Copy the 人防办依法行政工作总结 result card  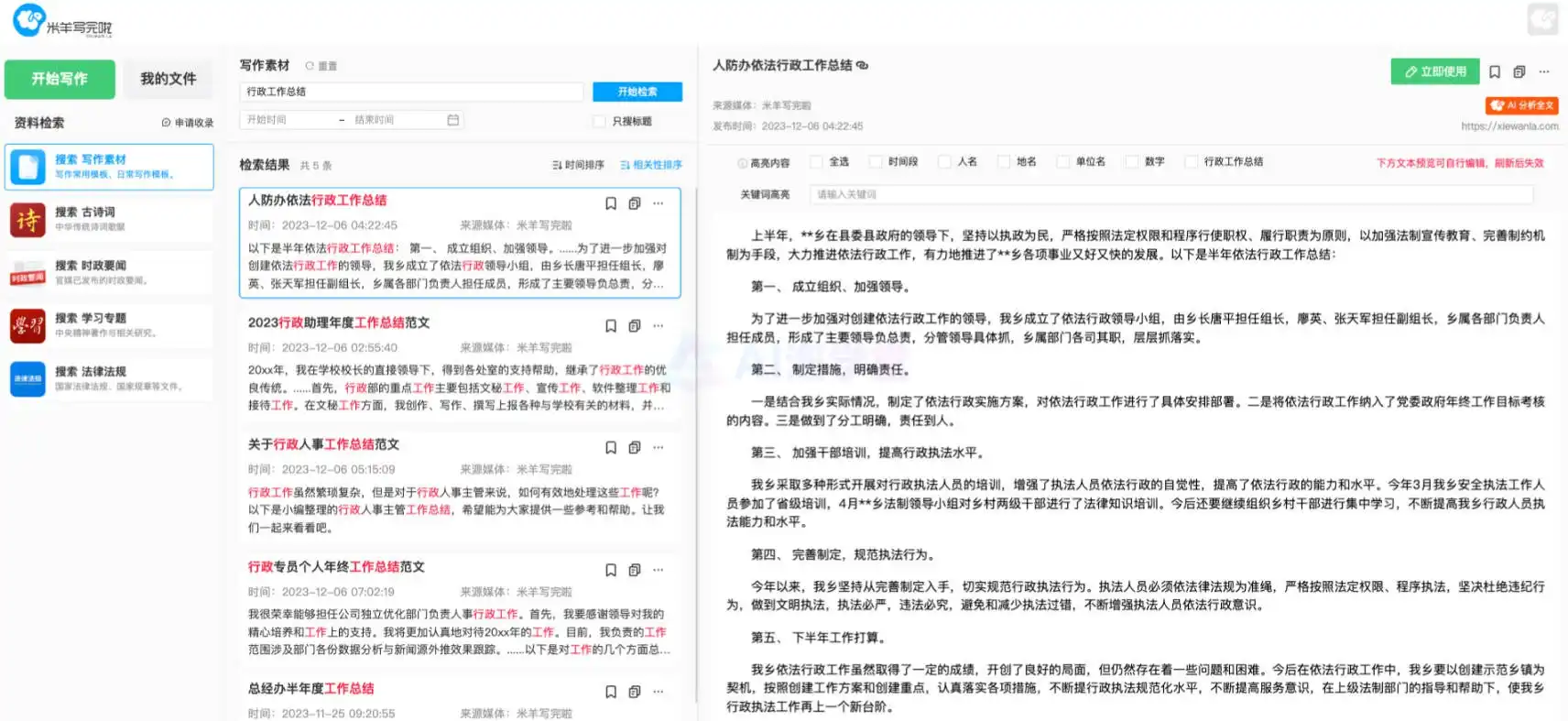click(635, 203)
